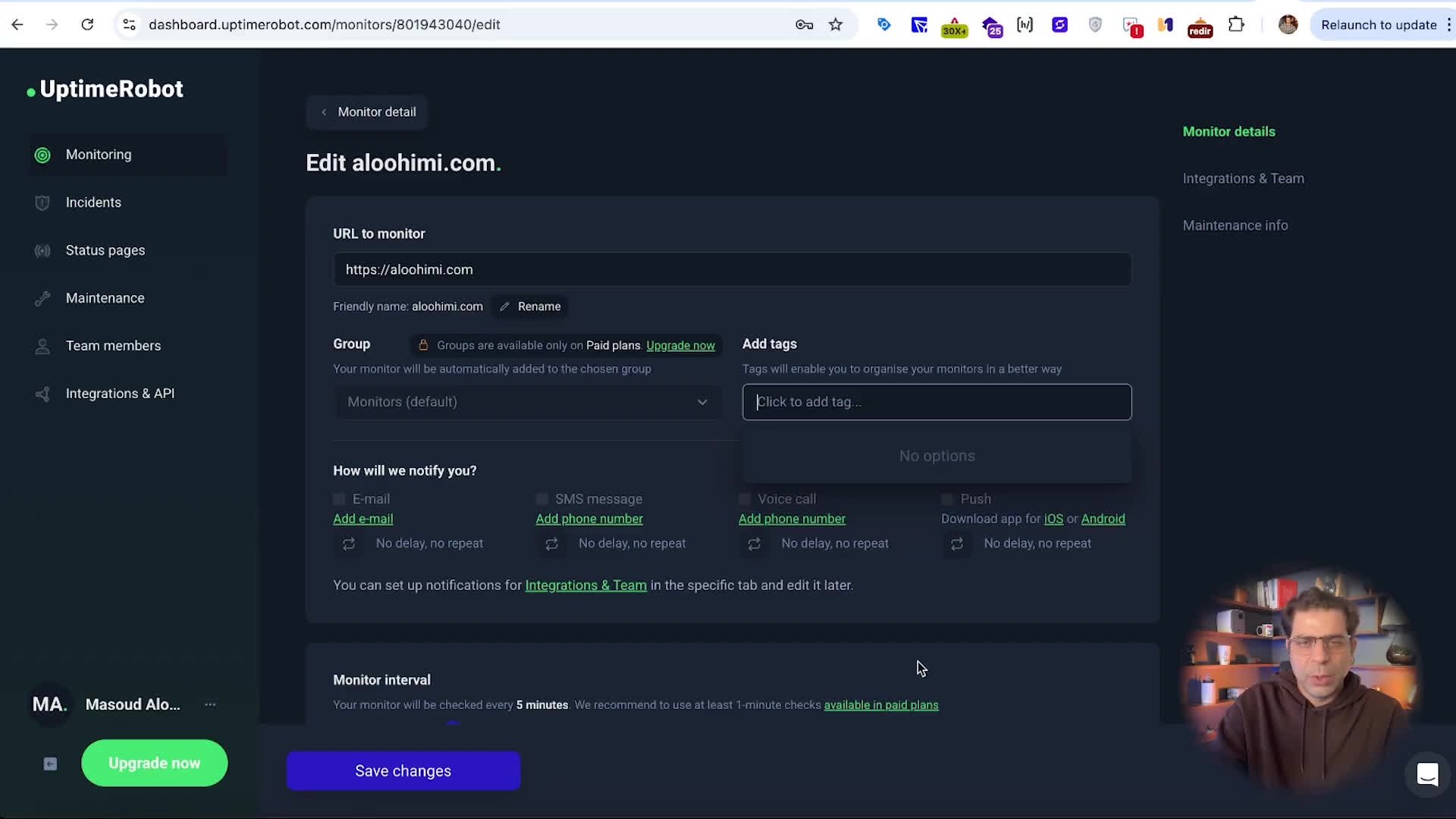Click the E-mail repeat settings icon
This screenshot has height=819, width=1456.
coord(349,544)
